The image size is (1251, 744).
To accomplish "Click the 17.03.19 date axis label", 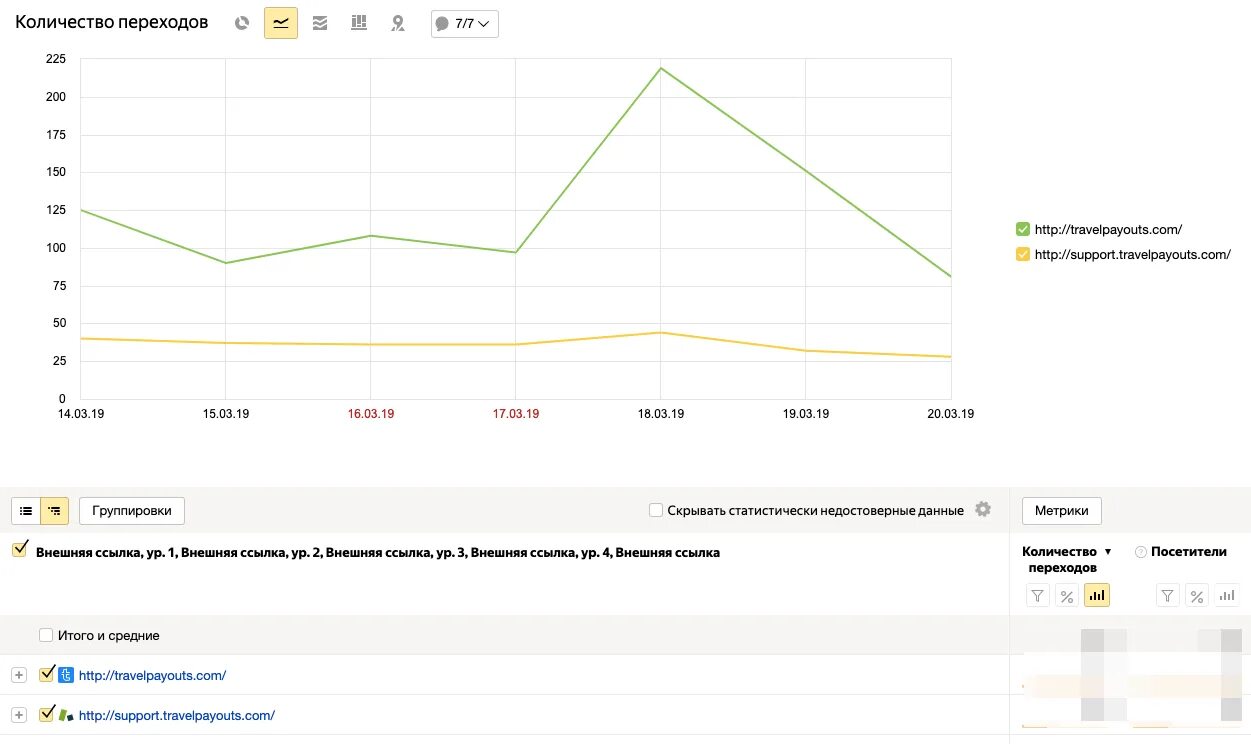I will [515, 414].
